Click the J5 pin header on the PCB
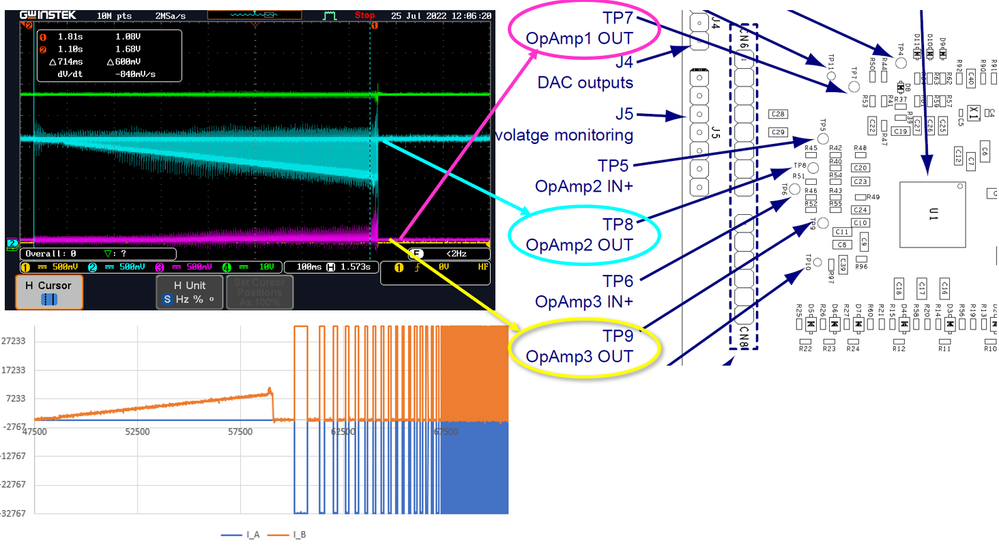The width and height of the screenshot is (999, 547). point(700,132)
